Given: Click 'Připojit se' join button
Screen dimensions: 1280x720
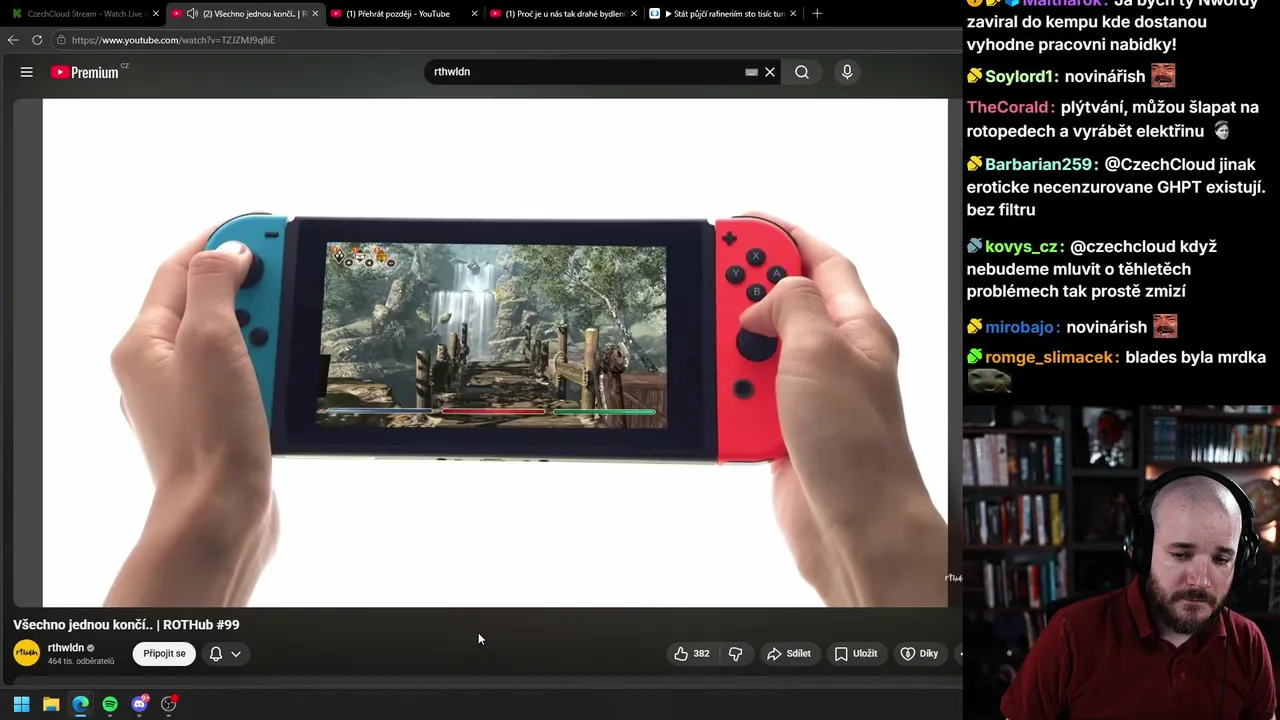Looking at the screenshot, I should click(x=164, y=654).
